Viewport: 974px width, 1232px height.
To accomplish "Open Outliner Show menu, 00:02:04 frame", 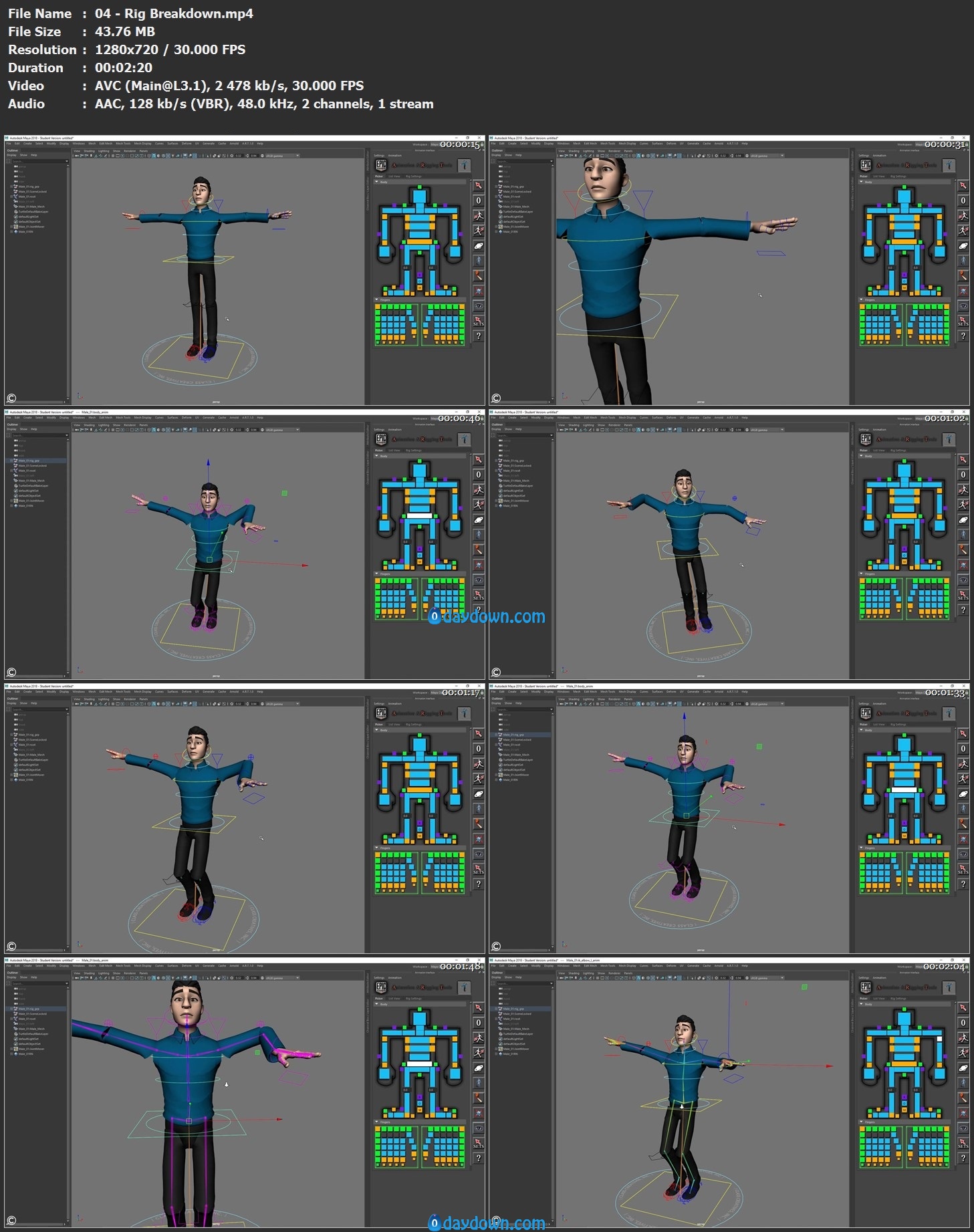I will (x=508, y=977).
